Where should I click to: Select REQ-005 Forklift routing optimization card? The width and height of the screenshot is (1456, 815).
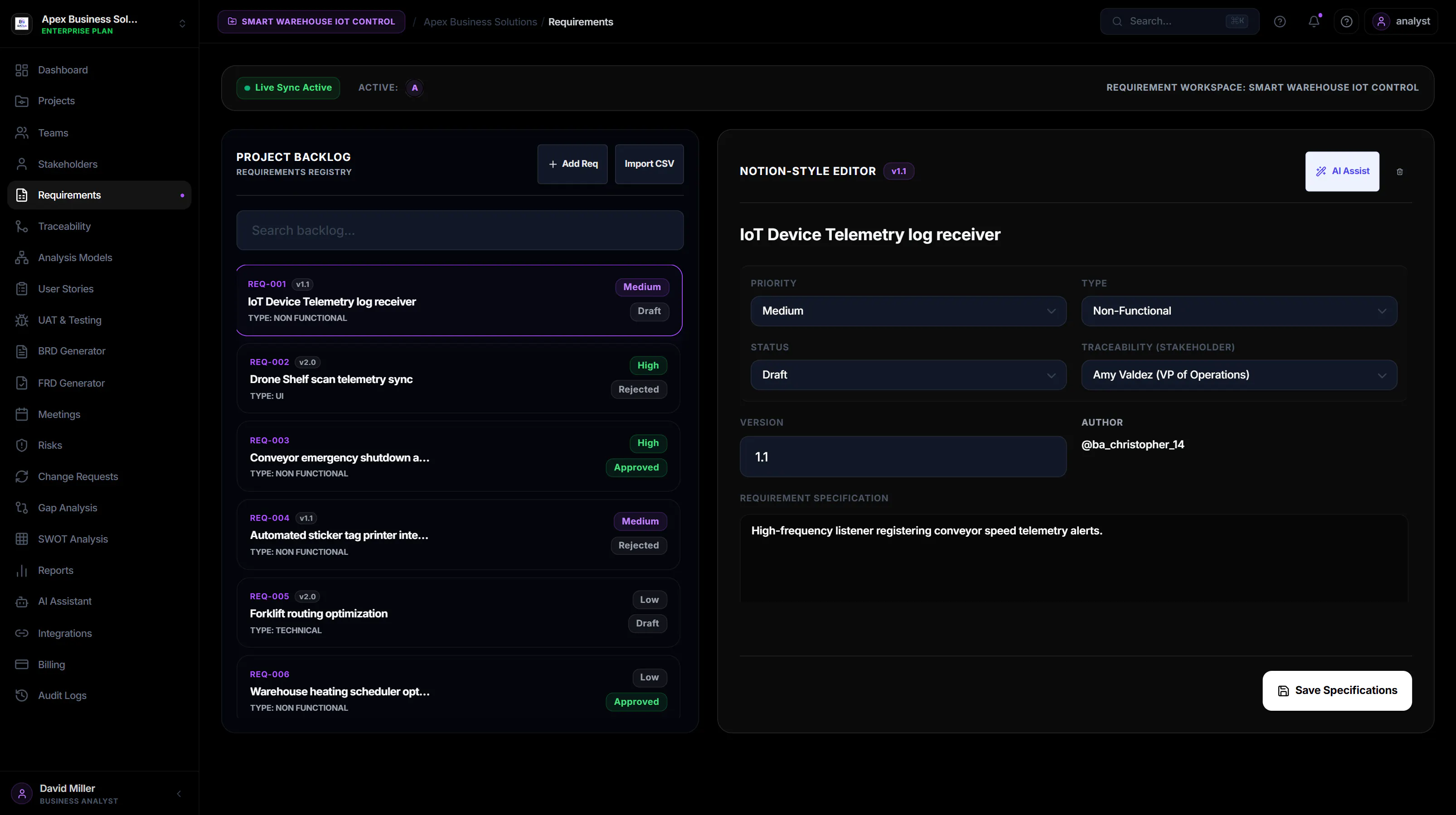point(458,613)
